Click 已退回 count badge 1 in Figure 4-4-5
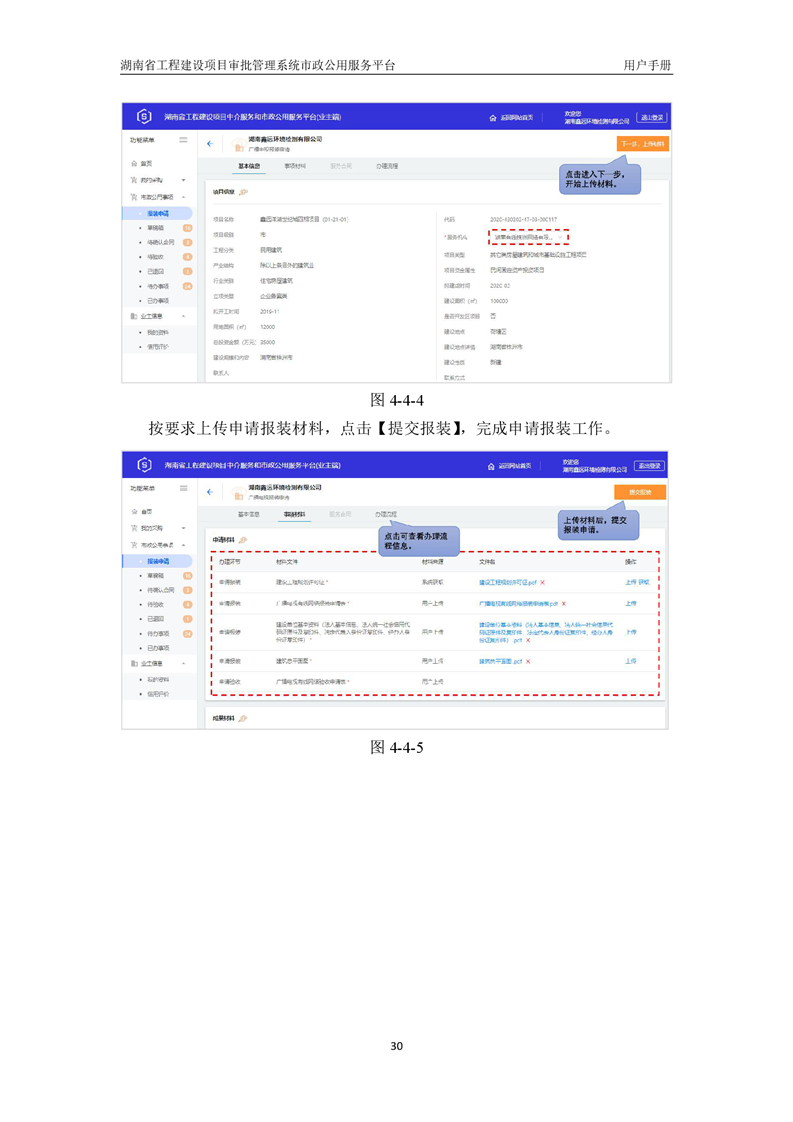Image resolution: width=793 pixels, height=1122 pixels. pos(188,619)
